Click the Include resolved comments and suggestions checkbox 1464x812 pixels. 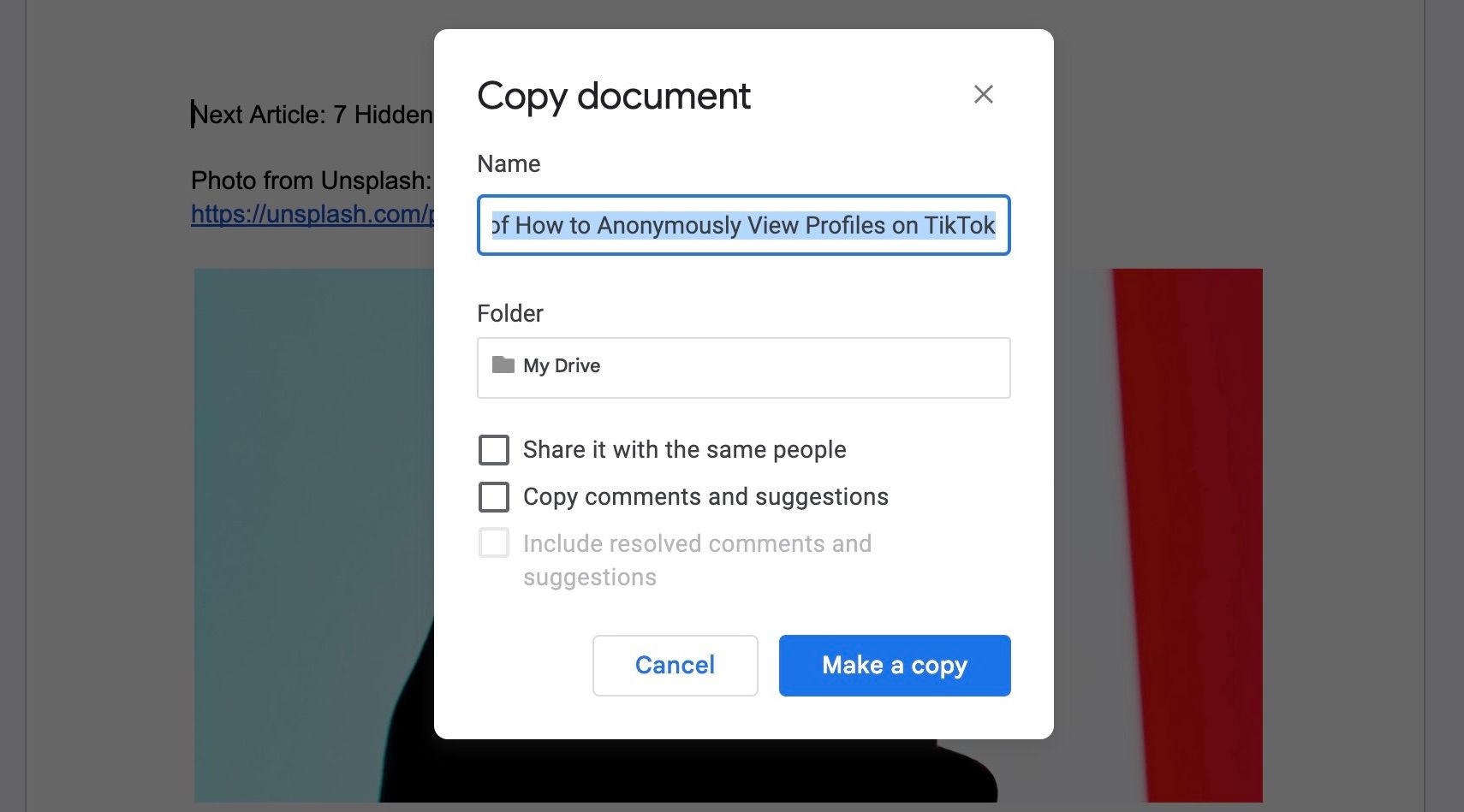pyautogui.click(x=494, y=542)
